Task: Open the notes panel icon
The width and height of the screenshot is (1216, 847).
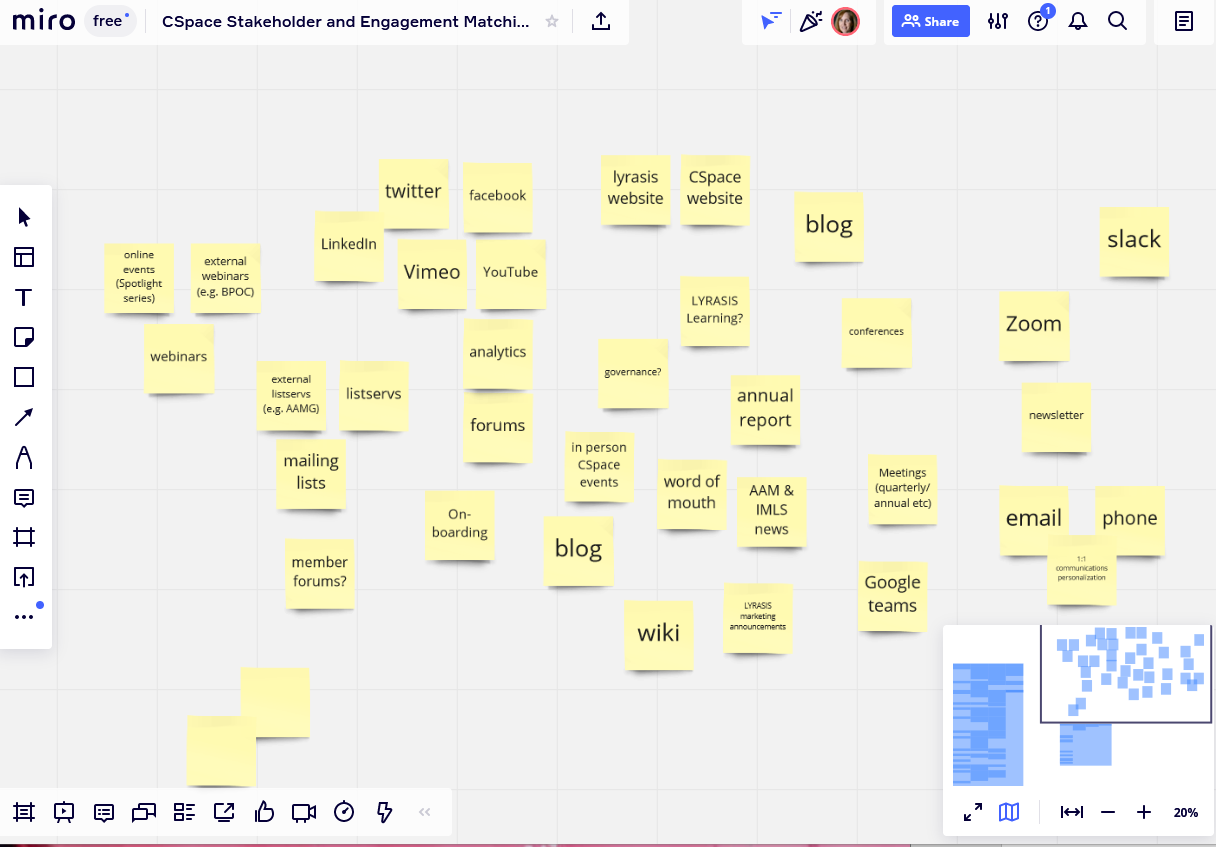Action: click(x=1184, y=22)
